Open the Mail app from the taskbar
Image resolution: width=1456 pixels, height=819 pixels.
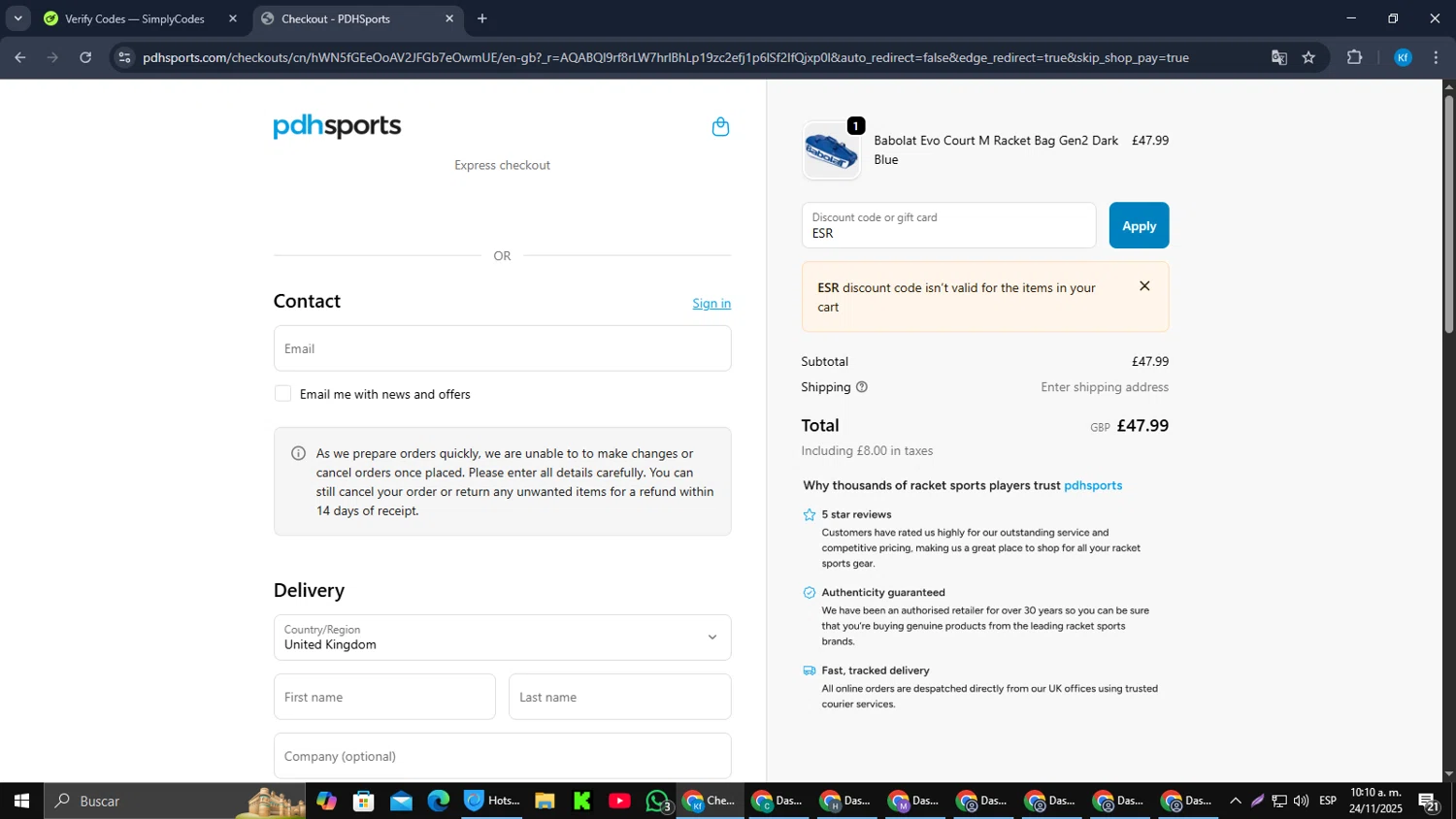coord(401,801)
